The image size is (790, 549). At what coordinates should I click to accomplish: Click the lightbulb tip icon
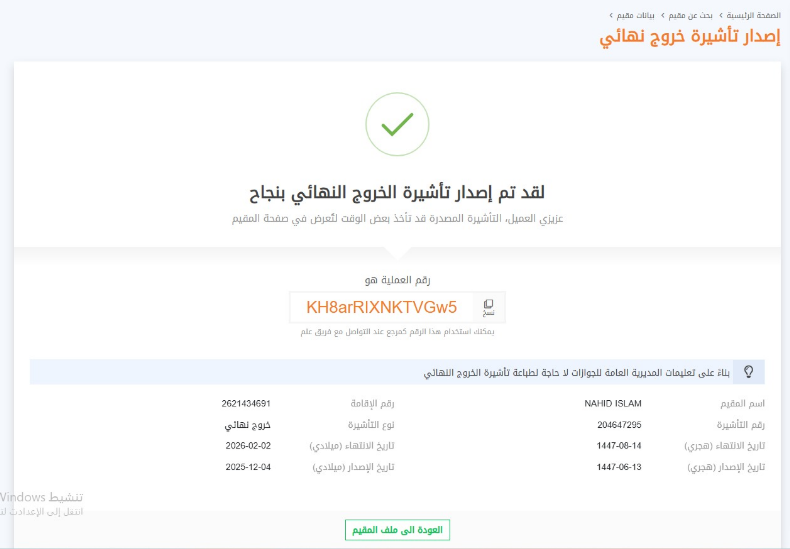748,372
